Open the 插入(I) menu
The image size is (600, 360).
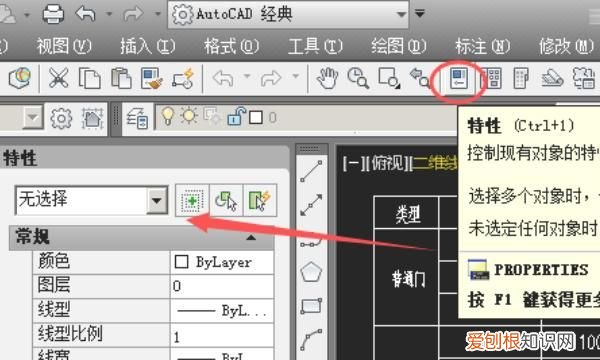[147, 46]
